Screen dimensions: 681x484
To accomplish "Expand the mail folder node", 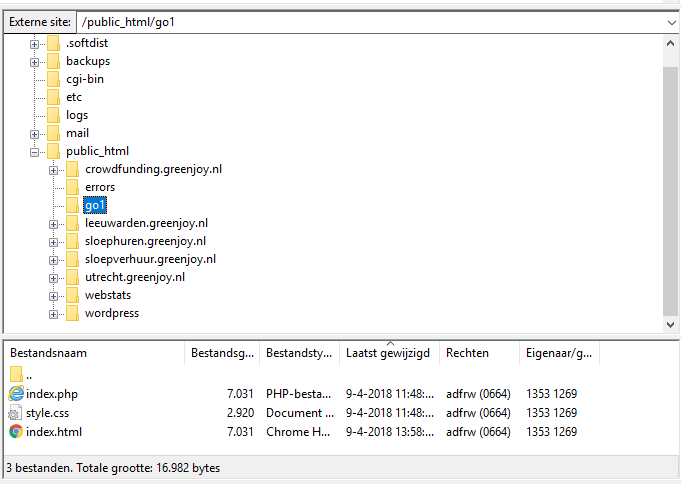I will [x=34, y=134].
